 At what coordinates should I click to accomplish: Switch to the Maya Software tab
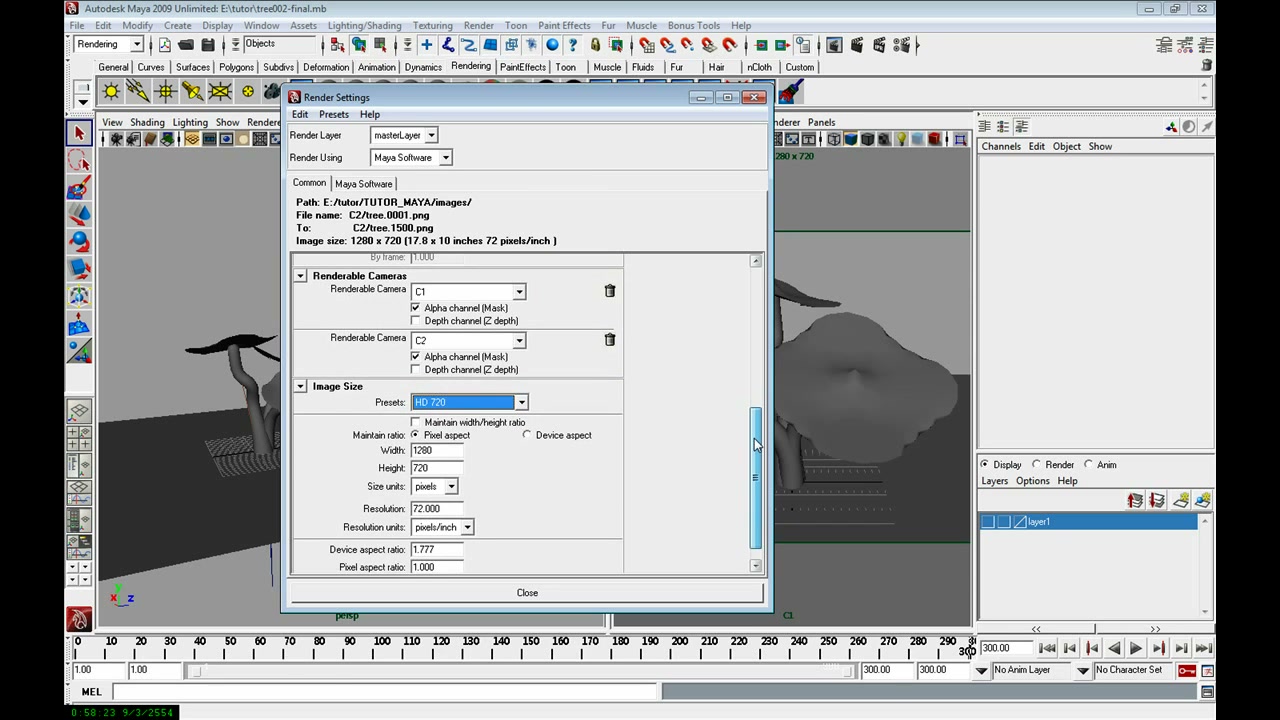click(364, 184)
